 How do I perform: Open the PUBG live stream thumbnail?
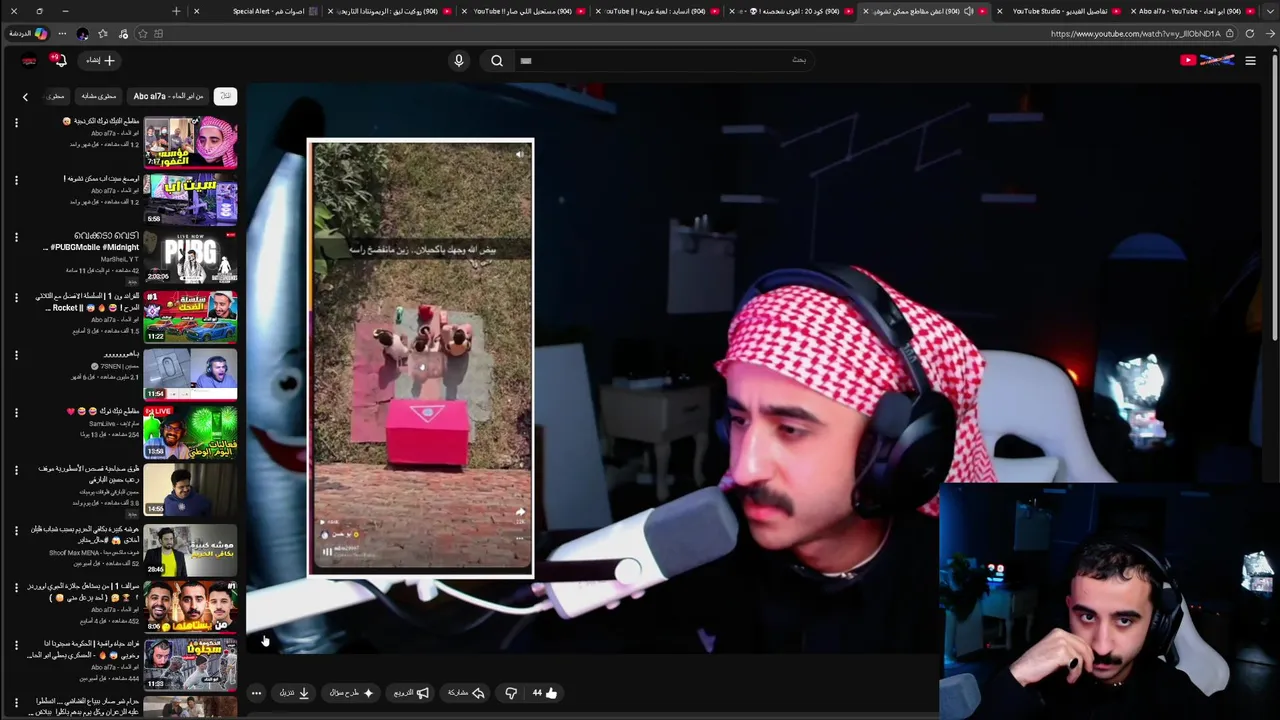tap(190, 257)
